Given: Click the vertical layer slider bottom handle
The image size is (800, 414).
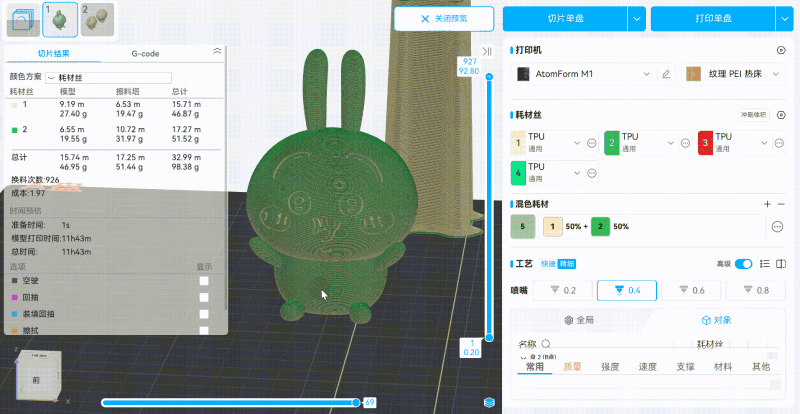Looking at the screenshot, I should 489,337.
